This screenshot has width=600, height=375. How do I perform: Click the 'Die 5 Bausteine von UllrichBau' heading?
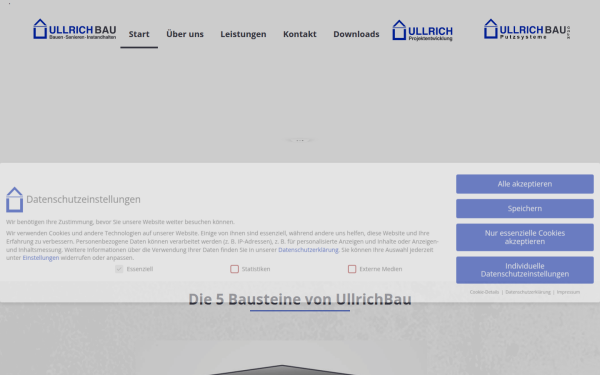[300, 299]
